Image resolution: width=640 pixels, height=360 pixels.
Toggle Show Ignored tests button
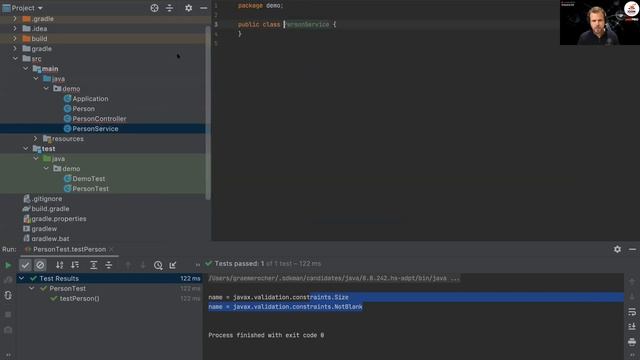pos(40,265)
